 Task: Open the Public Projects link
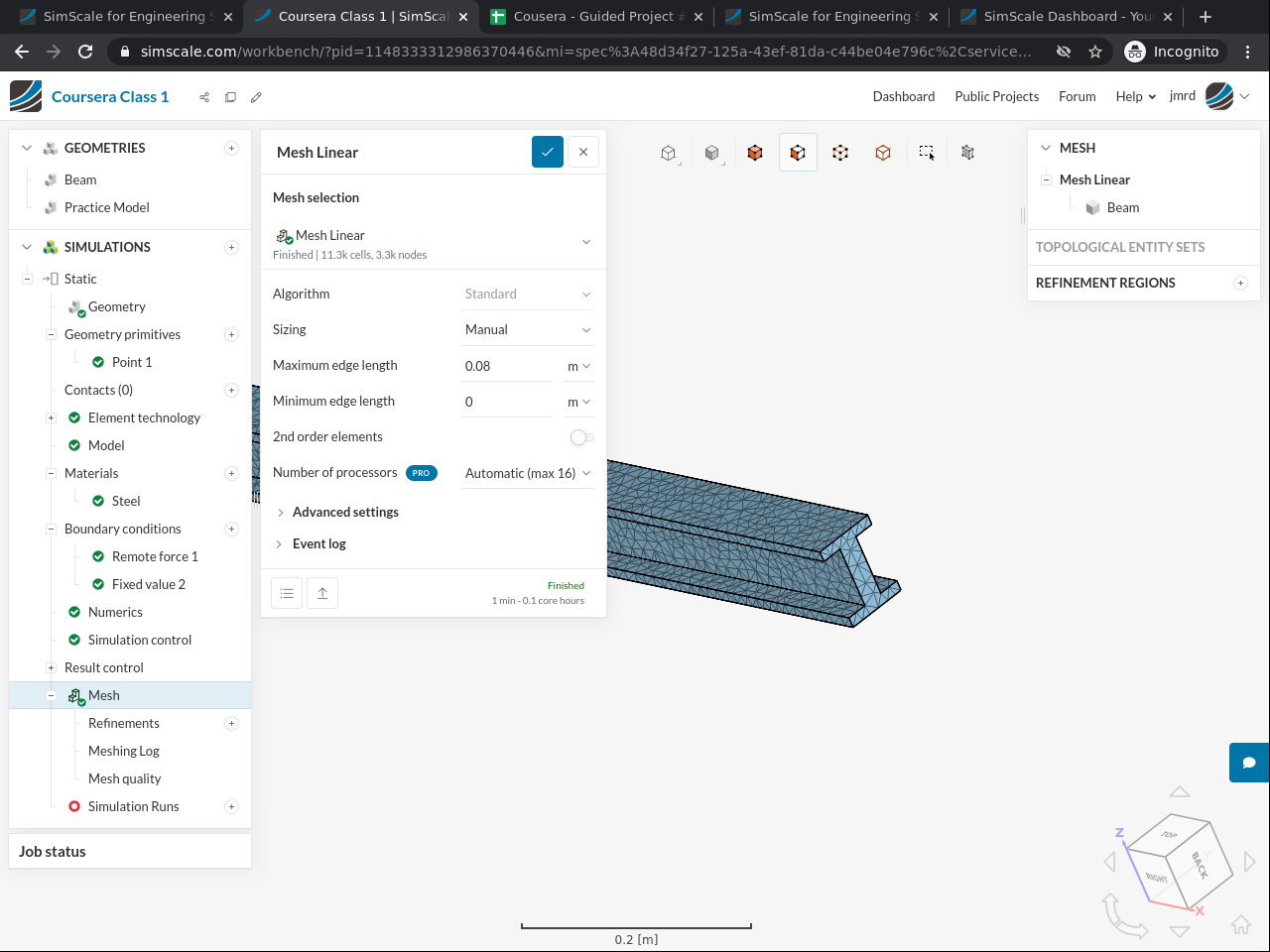click(x=996, y=96)
